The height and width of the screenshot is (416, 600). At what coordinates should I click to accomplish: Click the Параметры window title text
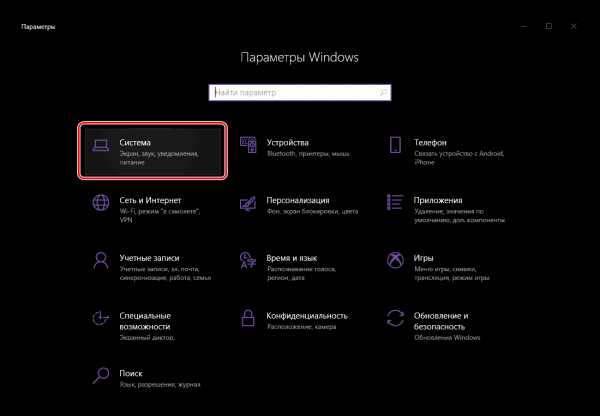(x=38, y=27)
